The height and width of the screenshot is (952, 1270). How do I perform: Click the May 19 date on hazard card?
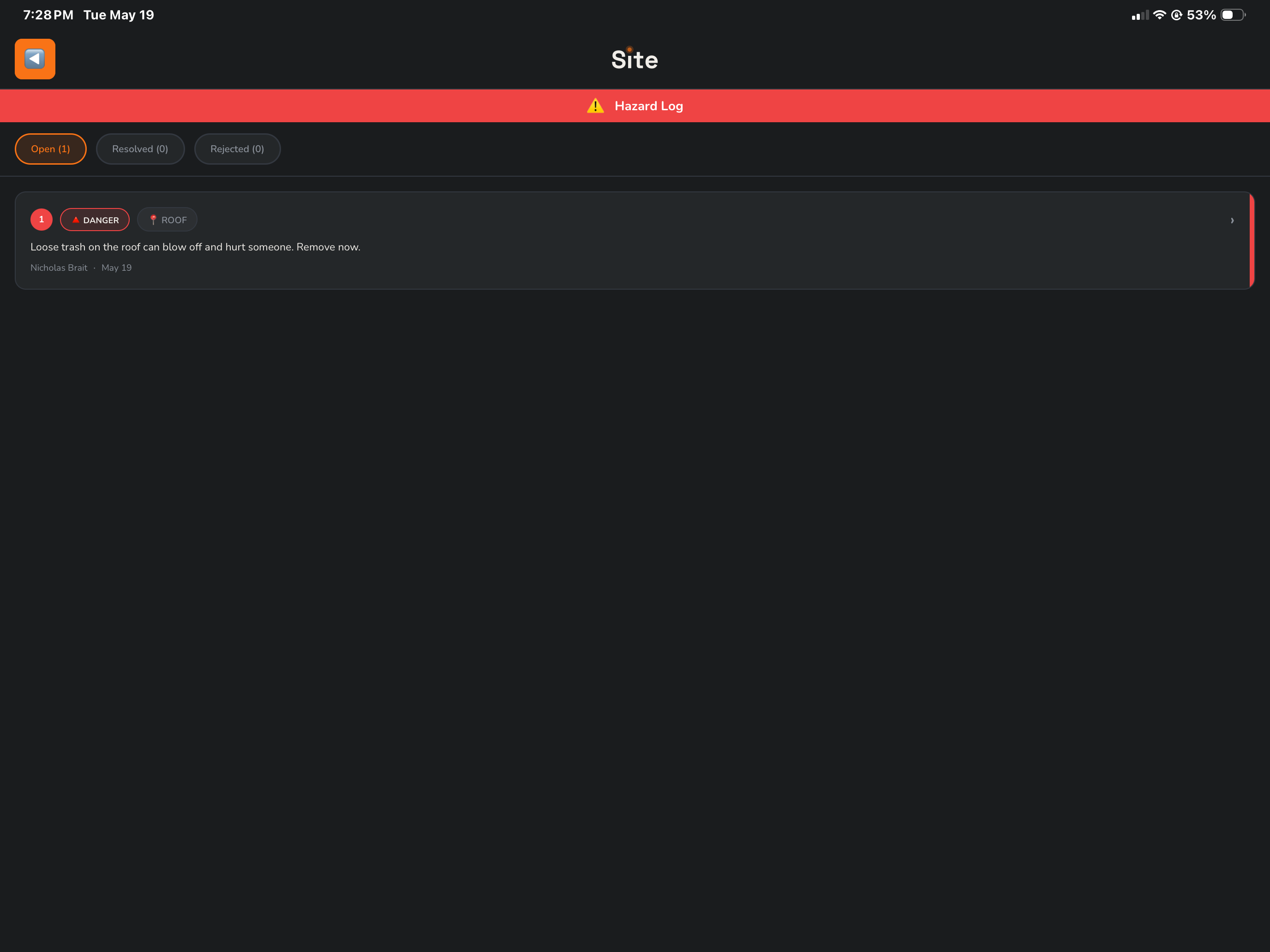(117, 268)
